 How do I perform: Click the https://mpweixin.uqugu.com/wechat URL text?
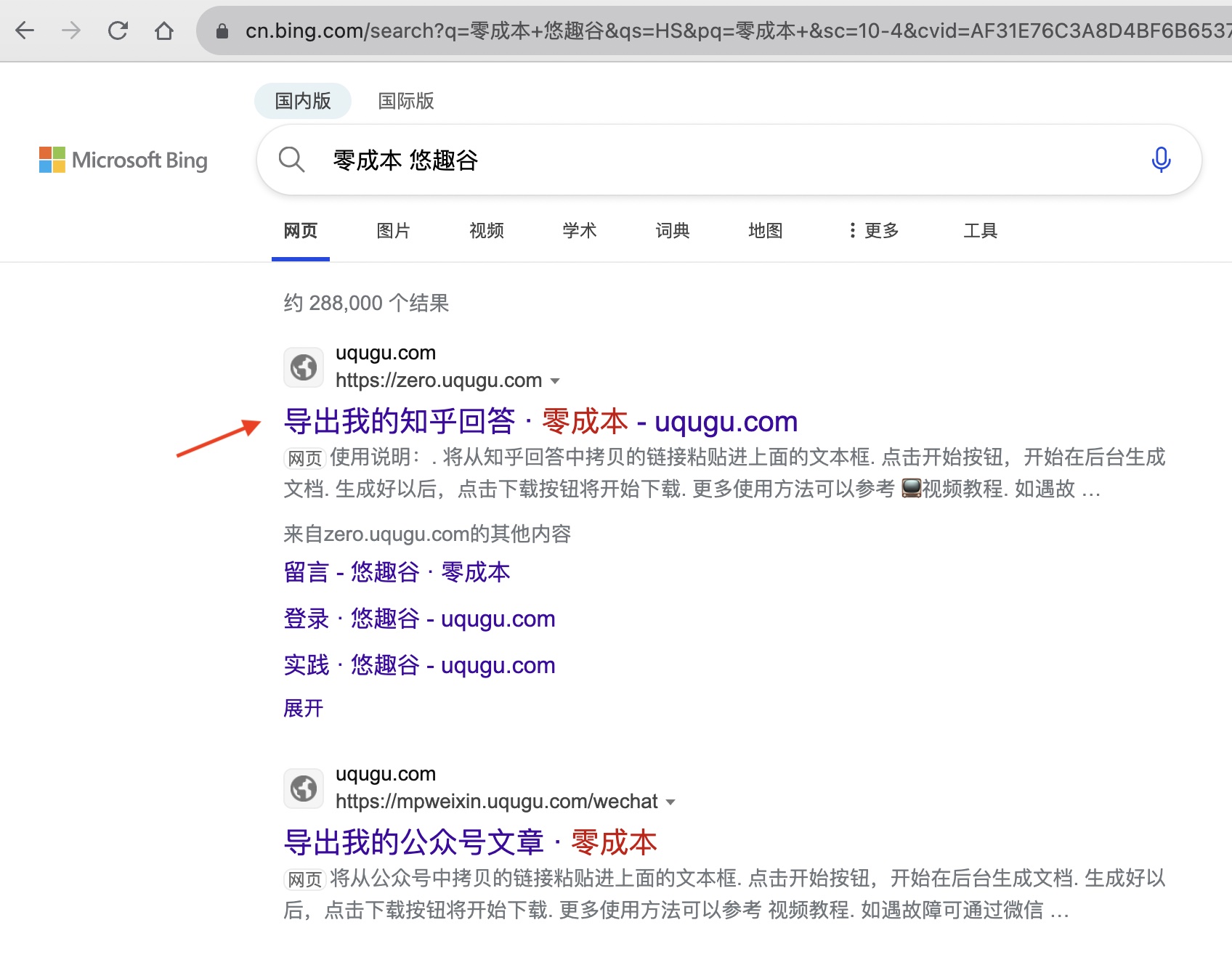496,802
